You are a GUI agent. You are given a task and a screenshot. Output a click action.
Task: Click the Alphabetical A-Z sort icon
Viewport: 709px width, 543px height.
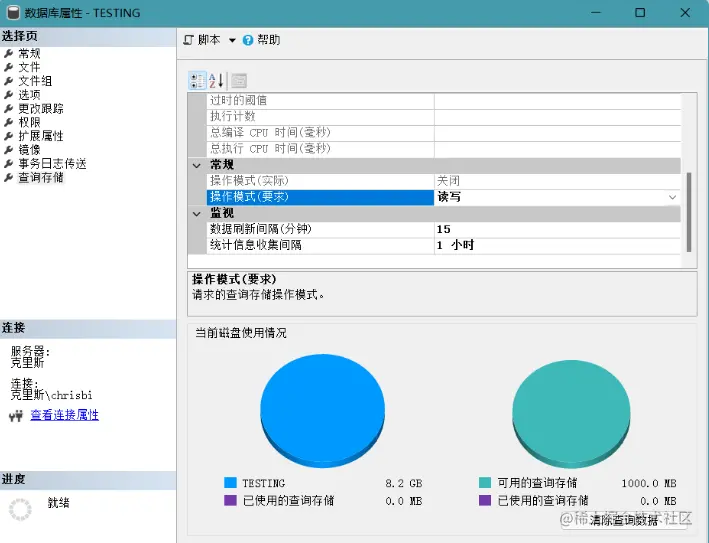[x=216, y=81]
